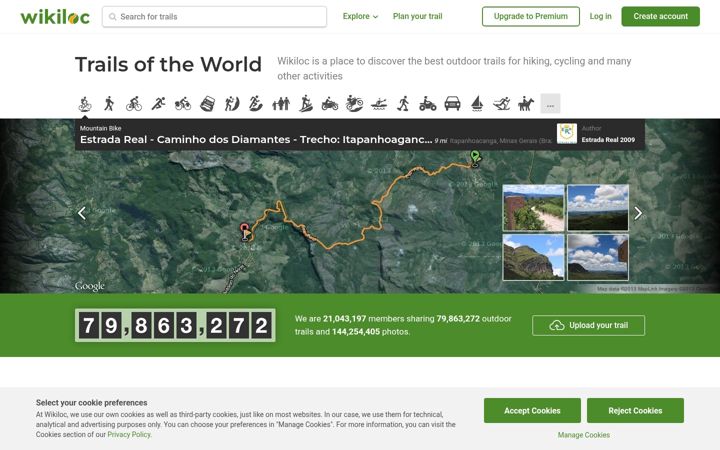
Task: Go to the Wikiloc logo homepage
Action: pos(55,17)
